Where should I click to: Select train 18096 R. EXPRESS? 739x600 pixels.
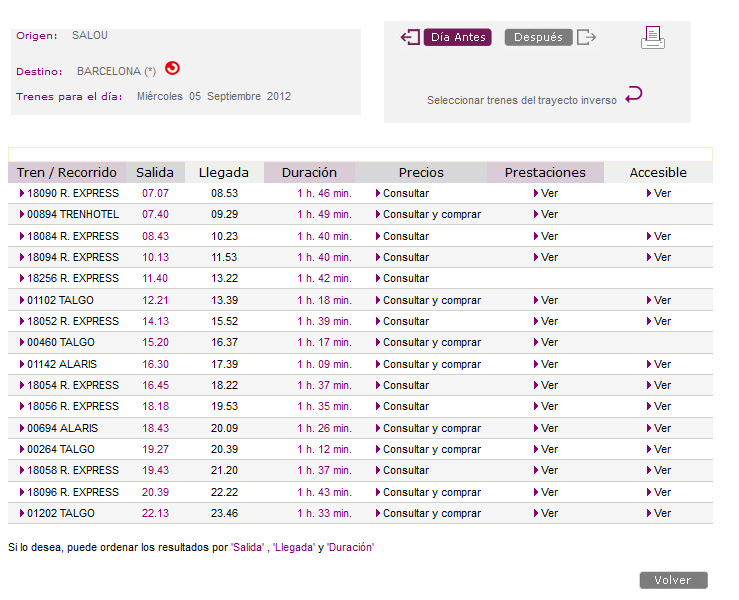pyautogui.click(x=69, y=492)
